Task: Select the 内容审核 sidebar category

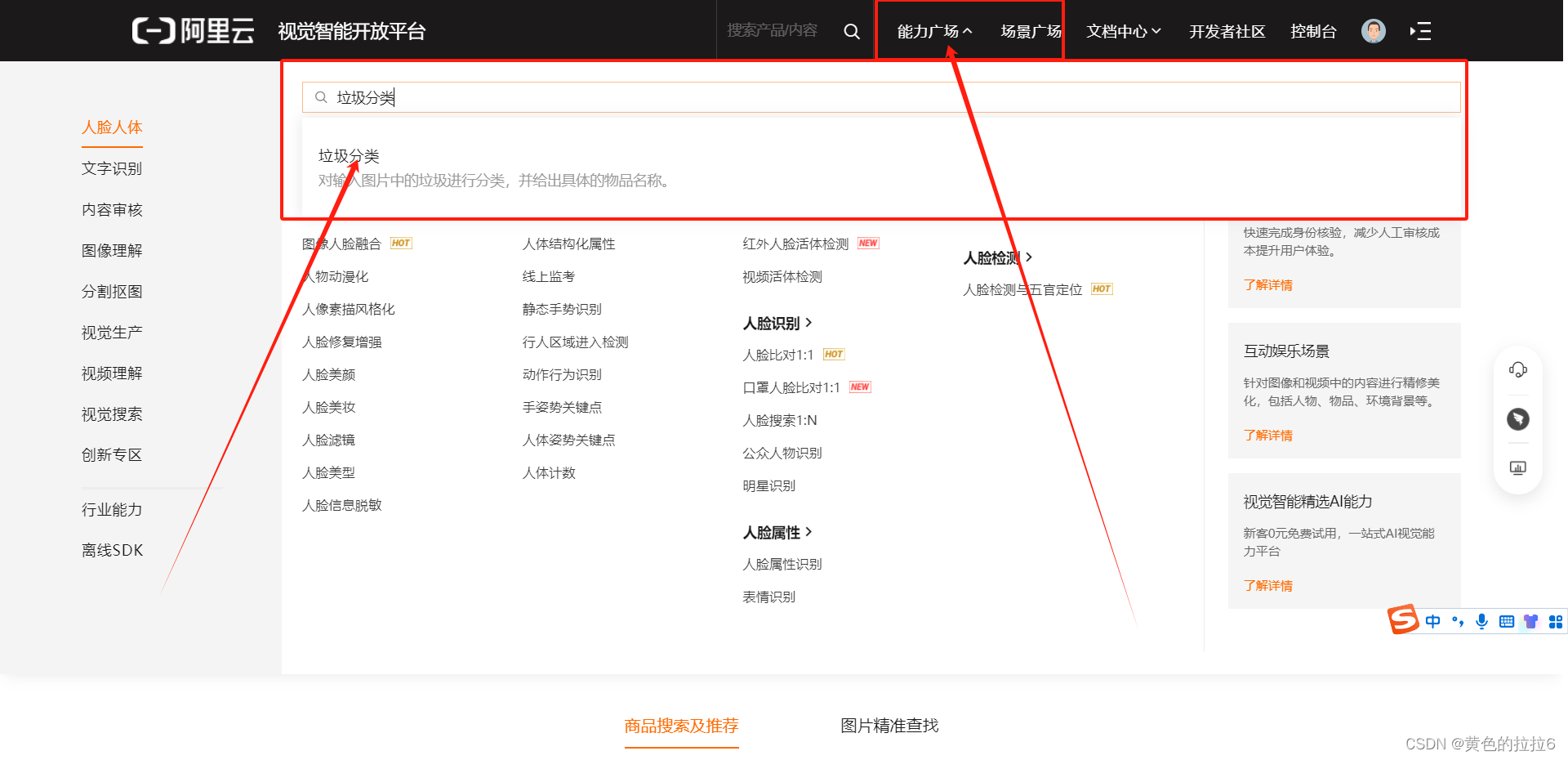Action: coord(112,210)
